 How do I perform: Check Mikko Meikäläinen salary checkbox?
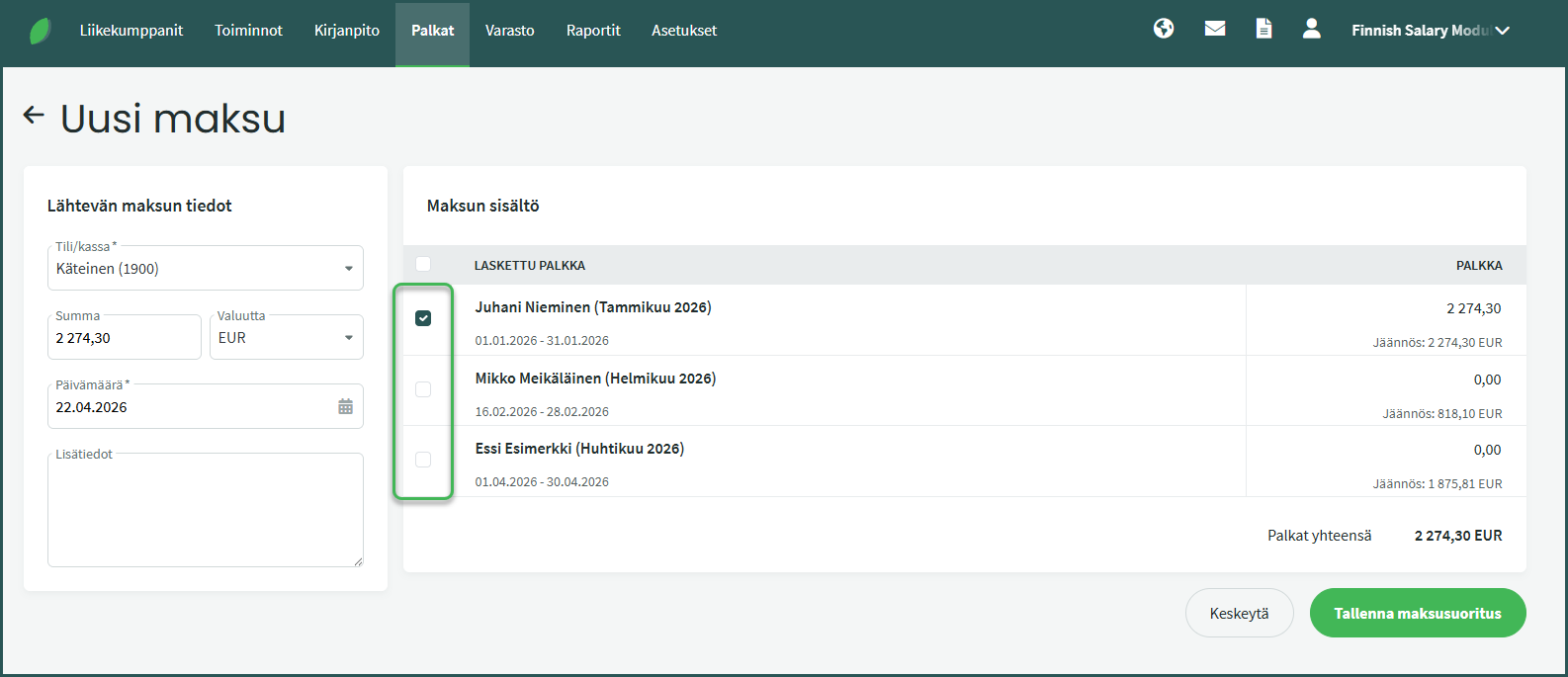[x=423, y=389]
